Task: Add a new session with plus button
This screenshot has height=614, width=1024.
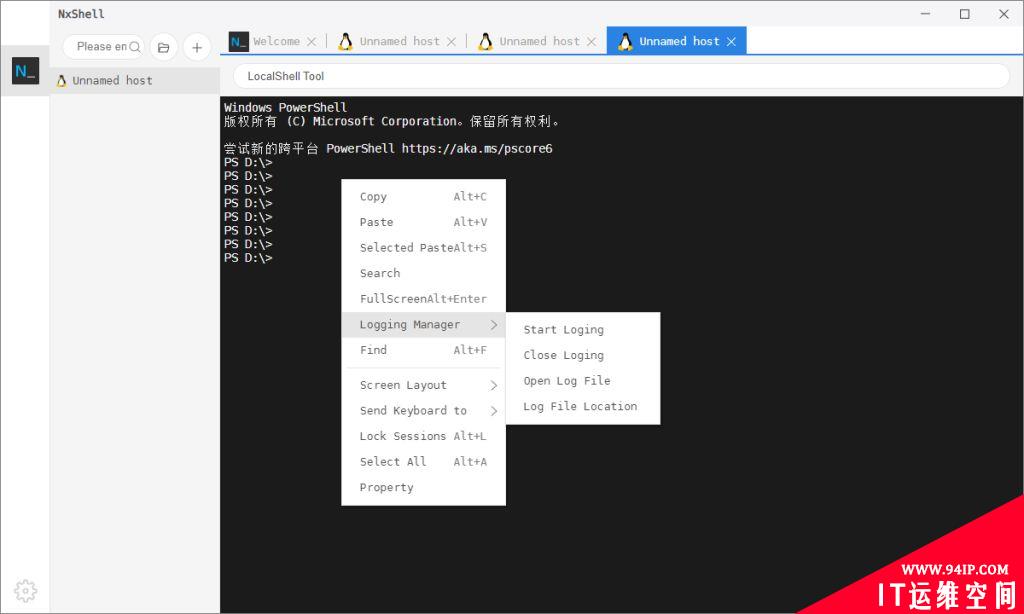Action: point(197,47)
